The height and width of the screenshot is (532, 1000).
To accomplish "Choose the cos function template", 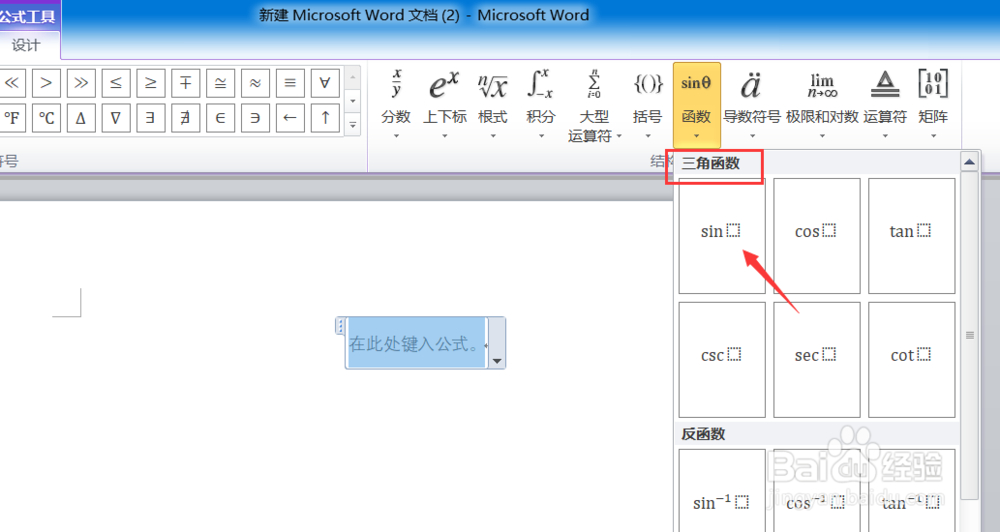I will click(x=816, y=236).
